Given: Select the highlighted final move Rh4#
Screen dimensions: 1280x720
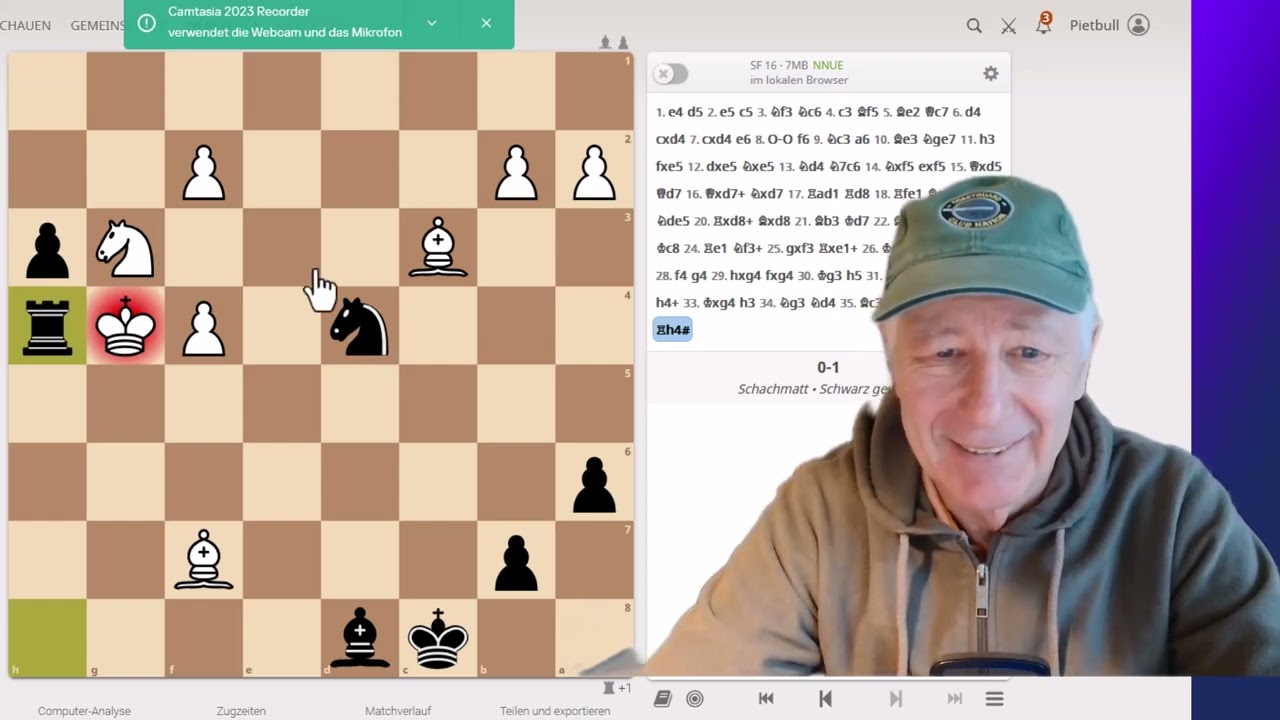Looking at the screenshot, I should 672,330.
